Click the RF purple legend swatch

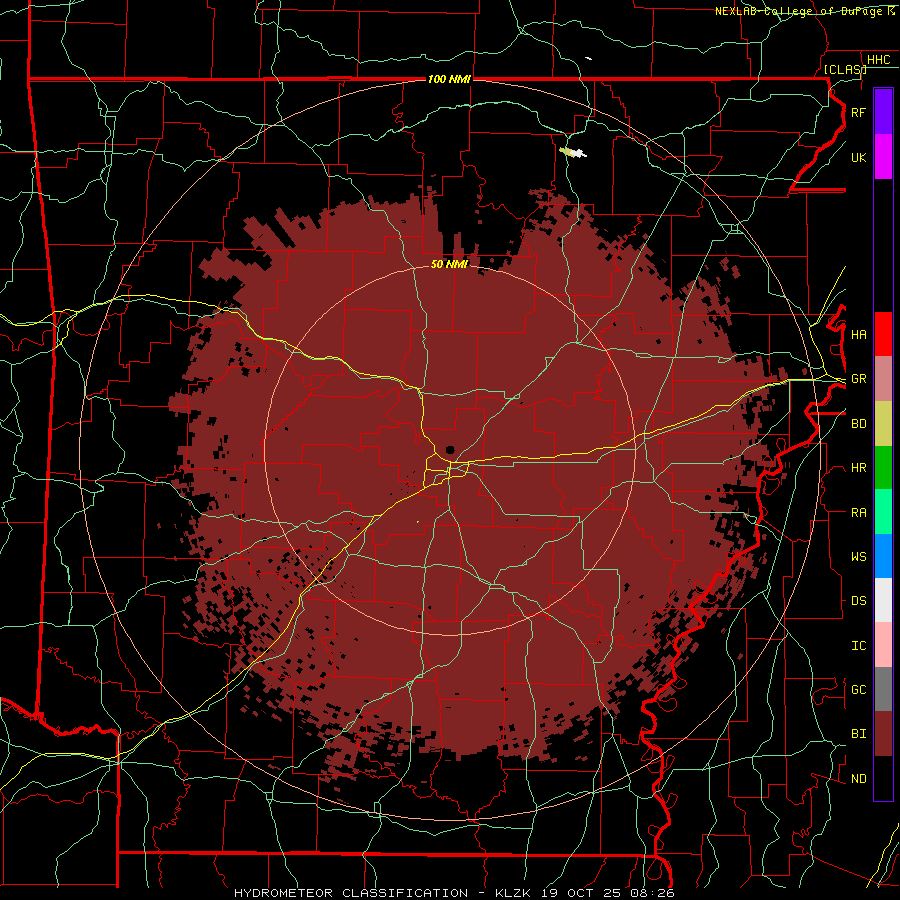click(883, 112)
